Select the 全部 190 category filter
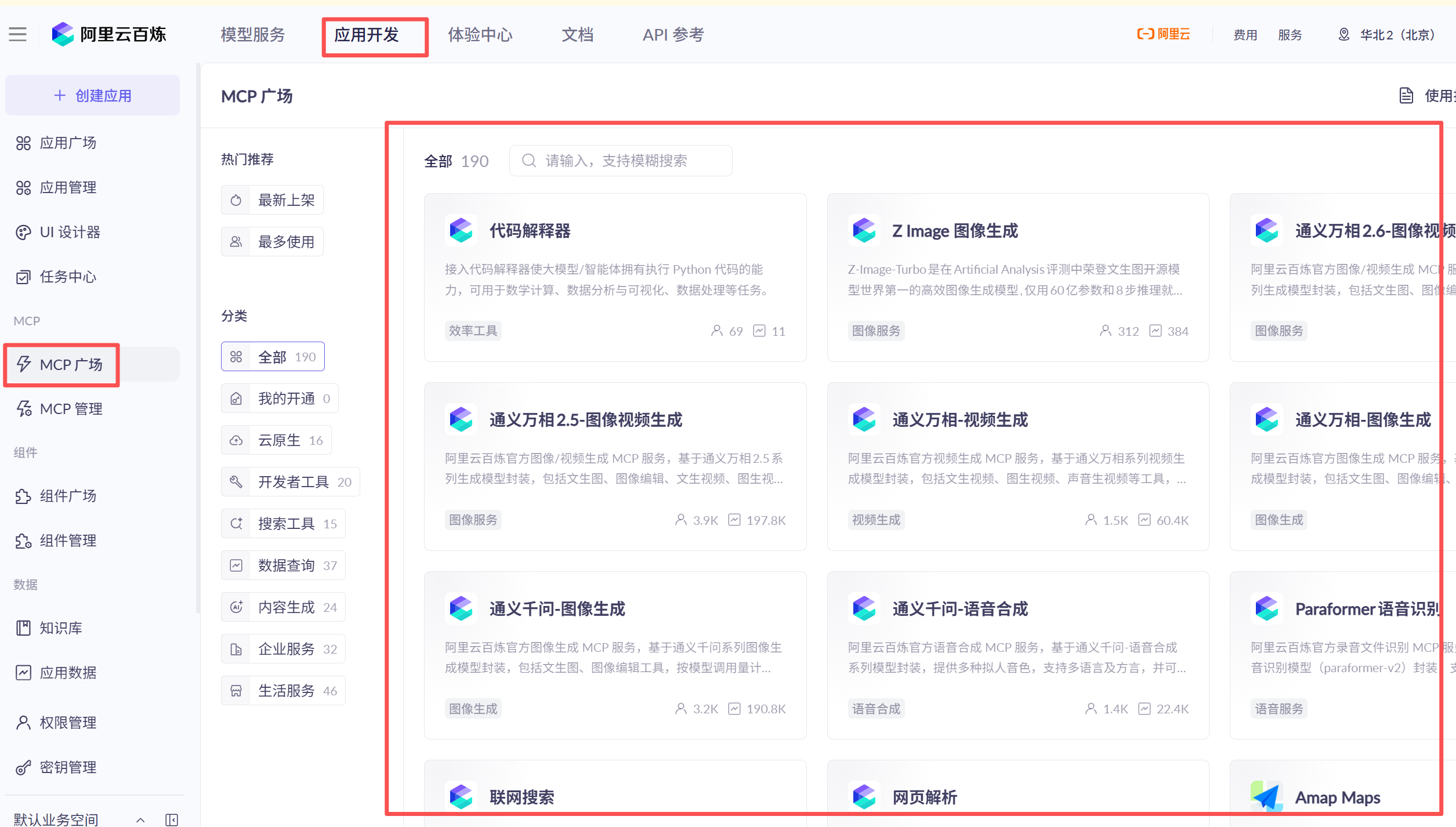The height and width of the screenshot is (827, 1456). 273,357
